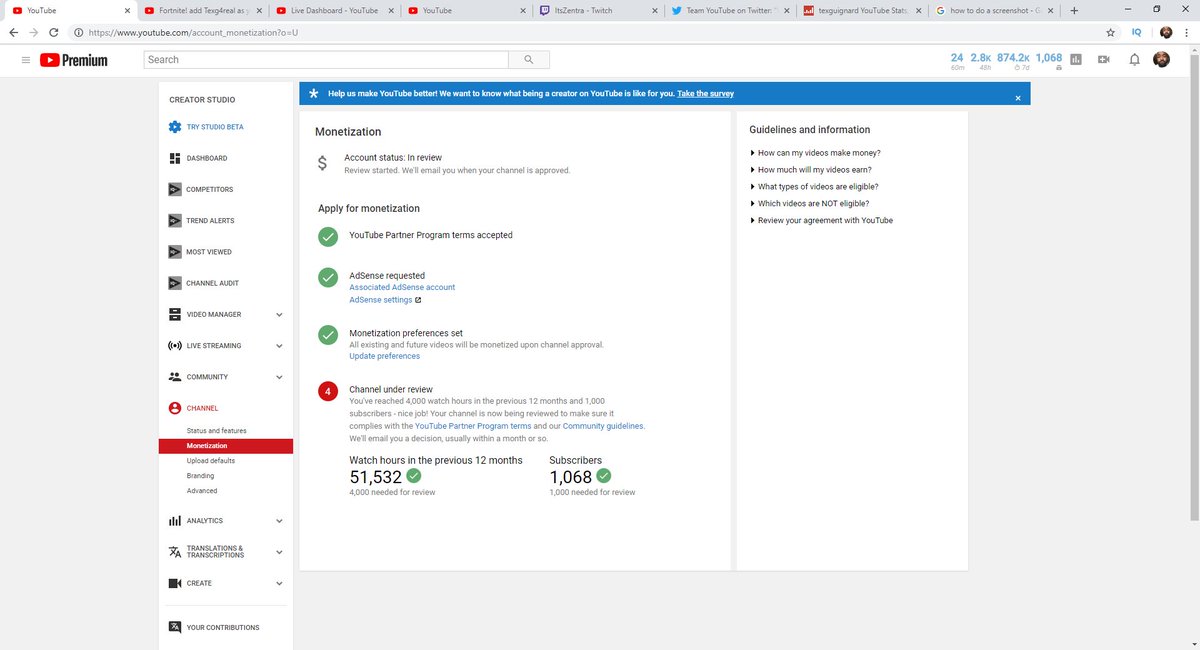
Task: Expand the Live Streaming section
Action: [x=279, y=346]
